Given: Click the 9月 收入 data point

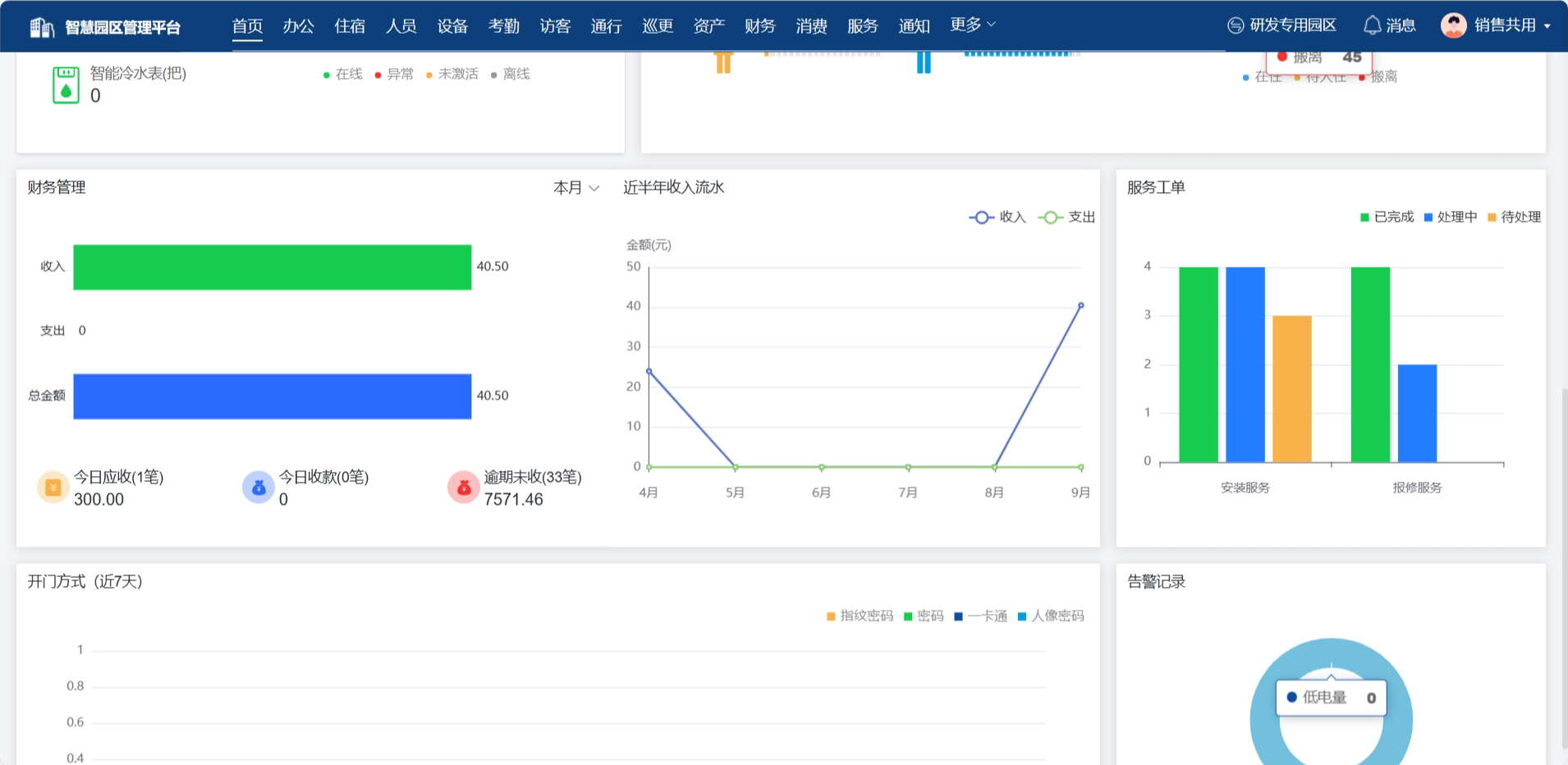Looking at the screenshot, I should 1081,305.
